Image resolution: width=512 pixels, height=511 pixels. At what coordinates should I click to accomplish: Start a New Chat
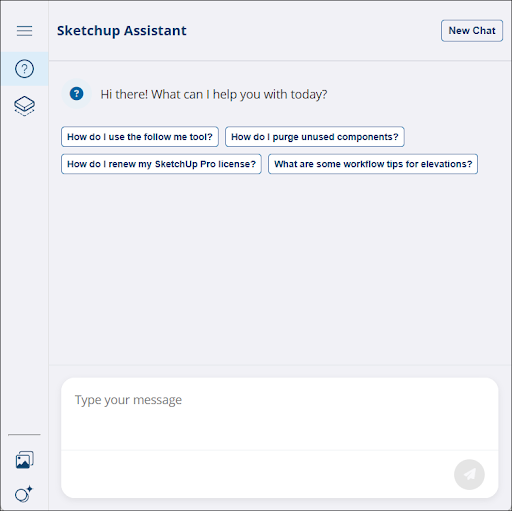click(472, 31)
